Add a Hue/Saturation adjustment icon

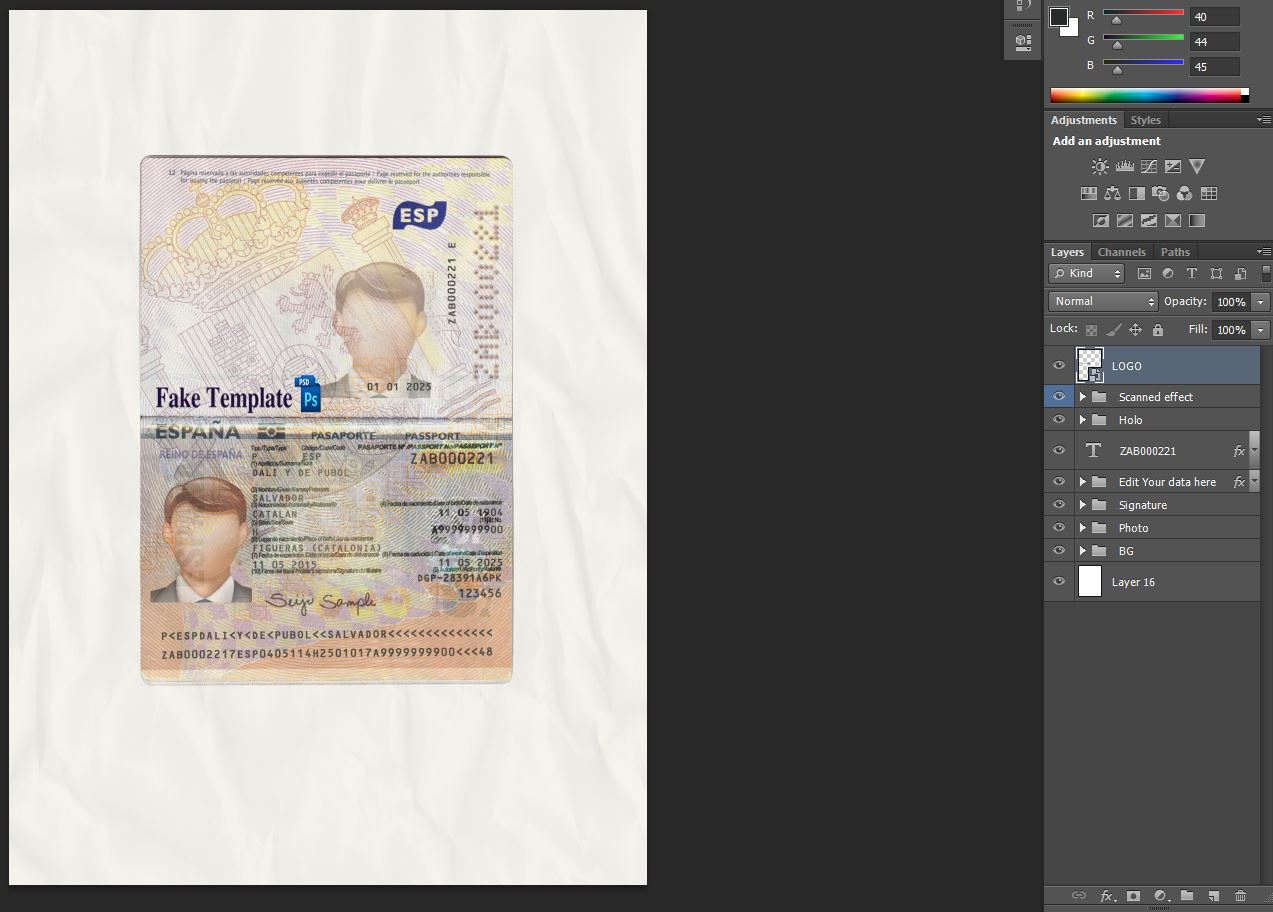[1089, 193]
